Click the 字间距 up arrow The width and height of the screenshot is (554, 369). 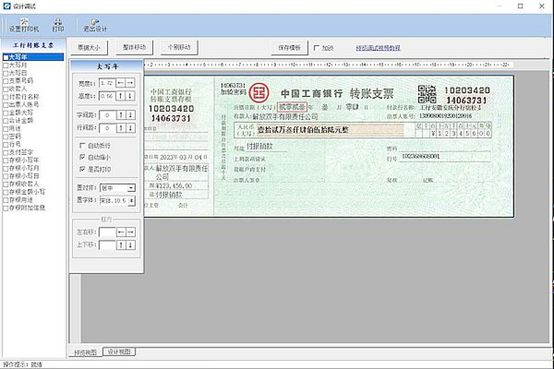pyautogui.click(x=121, y=115)
